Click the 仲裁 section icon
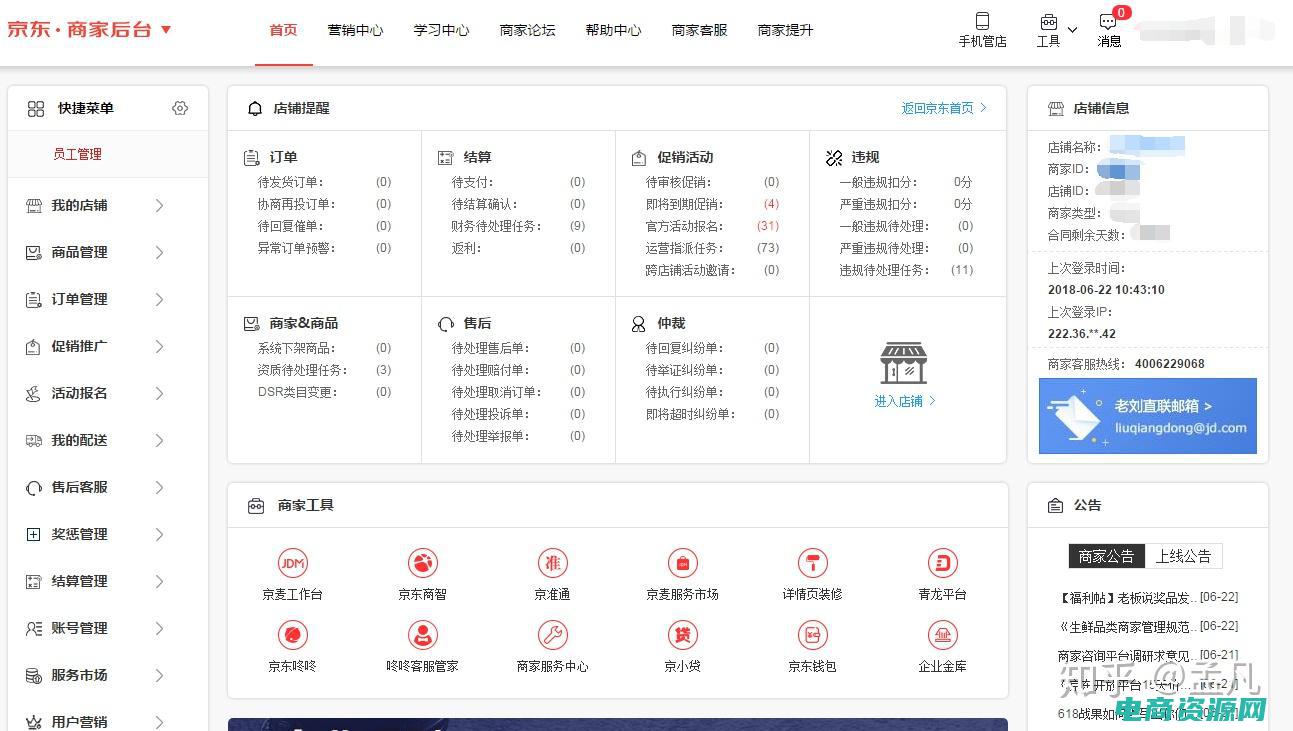1293x731 pixels. click(x=639, y=324)
